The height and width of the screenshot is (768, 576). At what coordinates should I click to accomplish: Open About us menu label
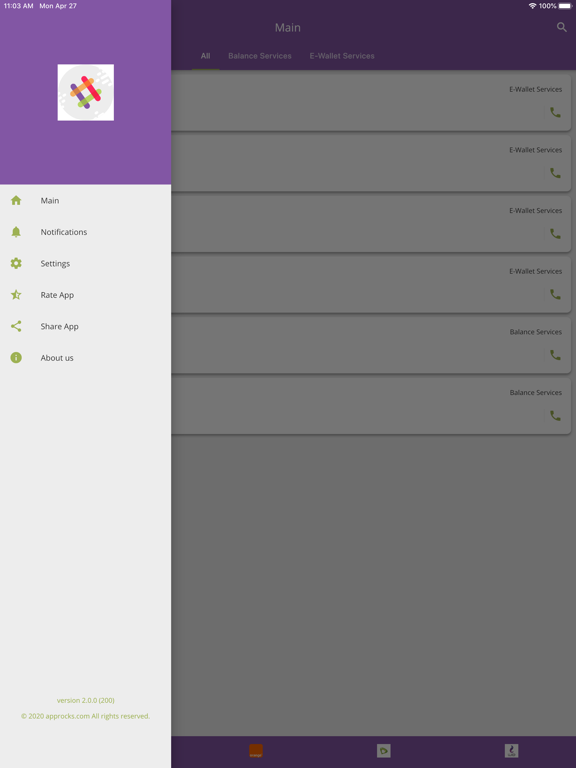click(x=57, y=358)
